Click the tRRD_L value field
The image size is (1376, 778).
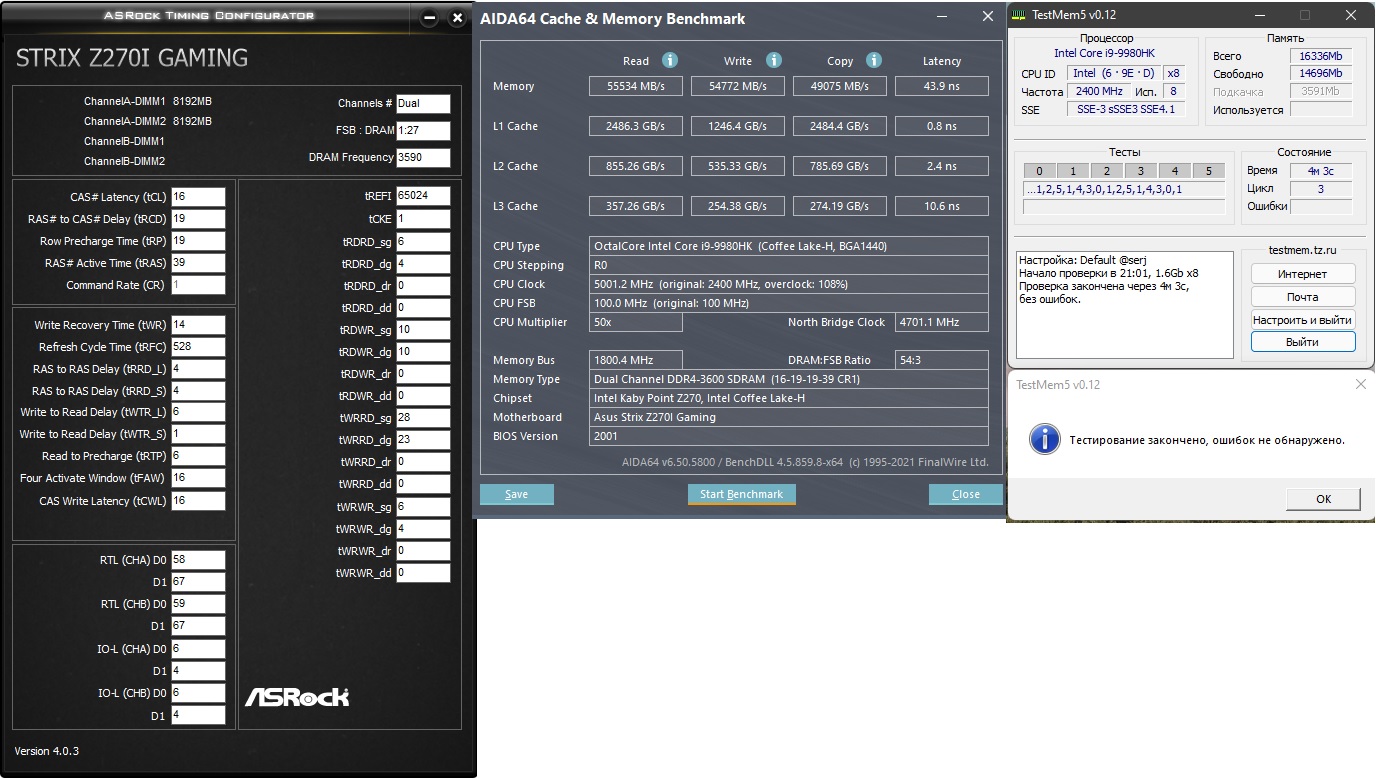point(198,369)
